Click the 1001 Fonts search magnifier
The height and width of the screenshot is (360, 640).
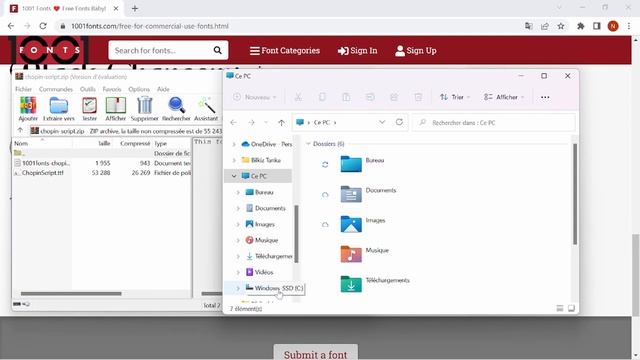point(218,50)
